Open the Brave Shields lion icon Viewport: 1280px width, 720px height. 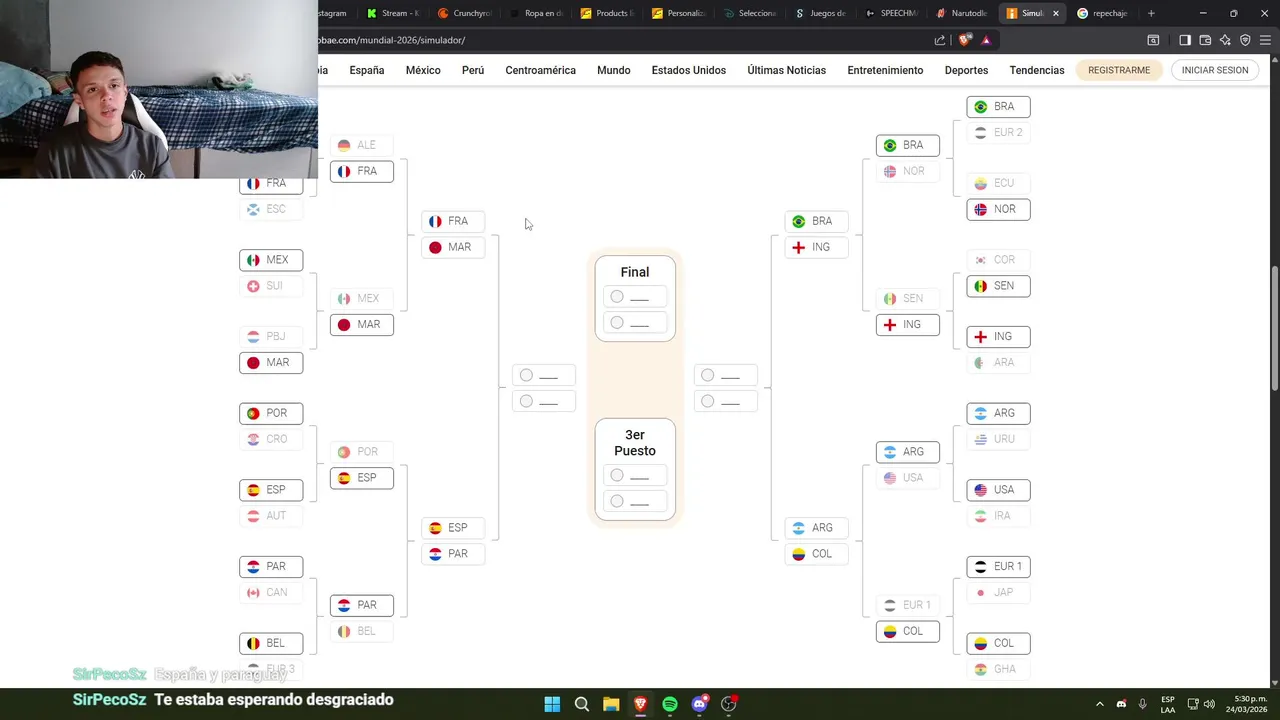coord(964,40)
